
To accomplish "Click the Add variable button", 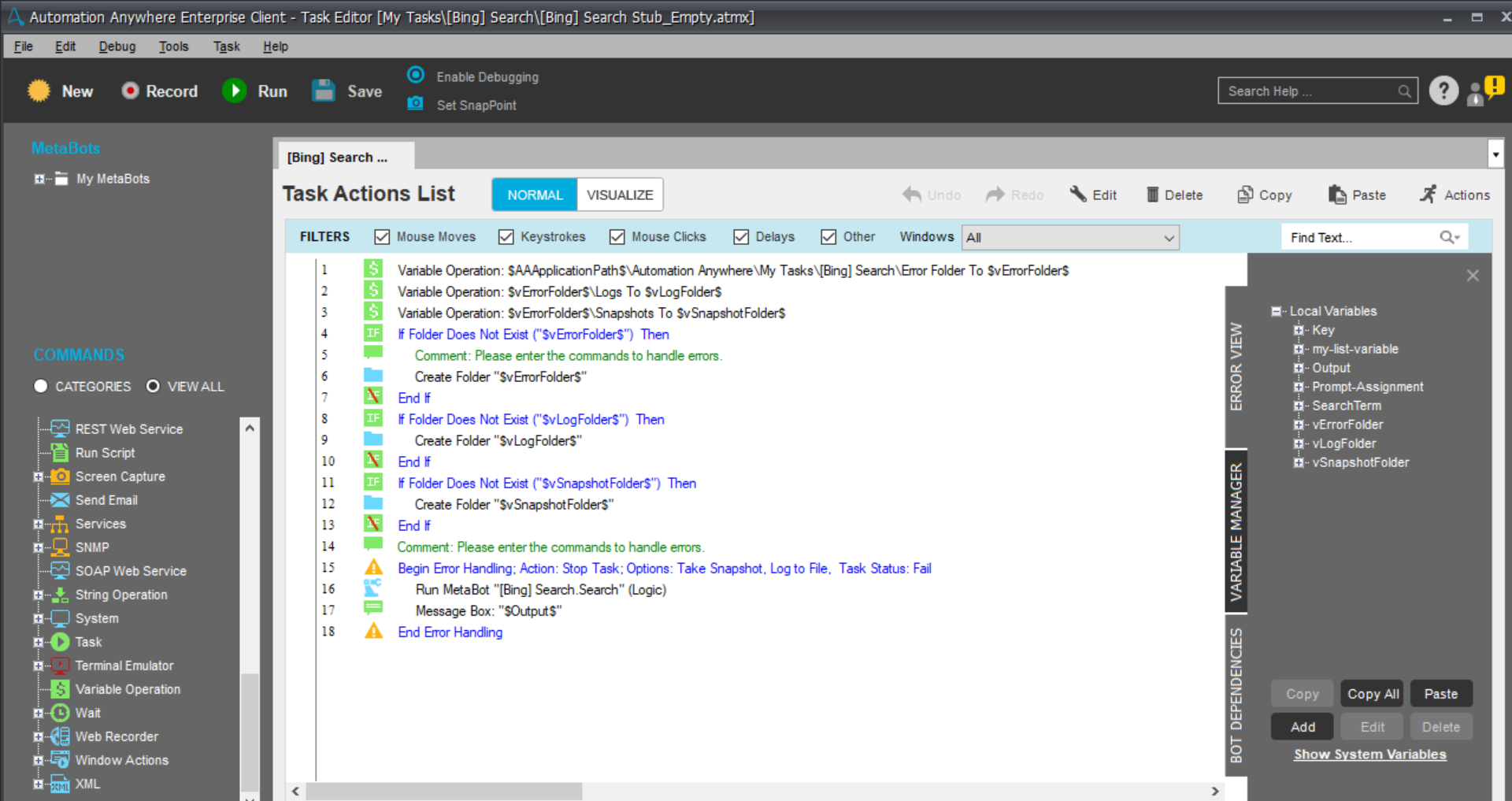I will pos(1303,726).
